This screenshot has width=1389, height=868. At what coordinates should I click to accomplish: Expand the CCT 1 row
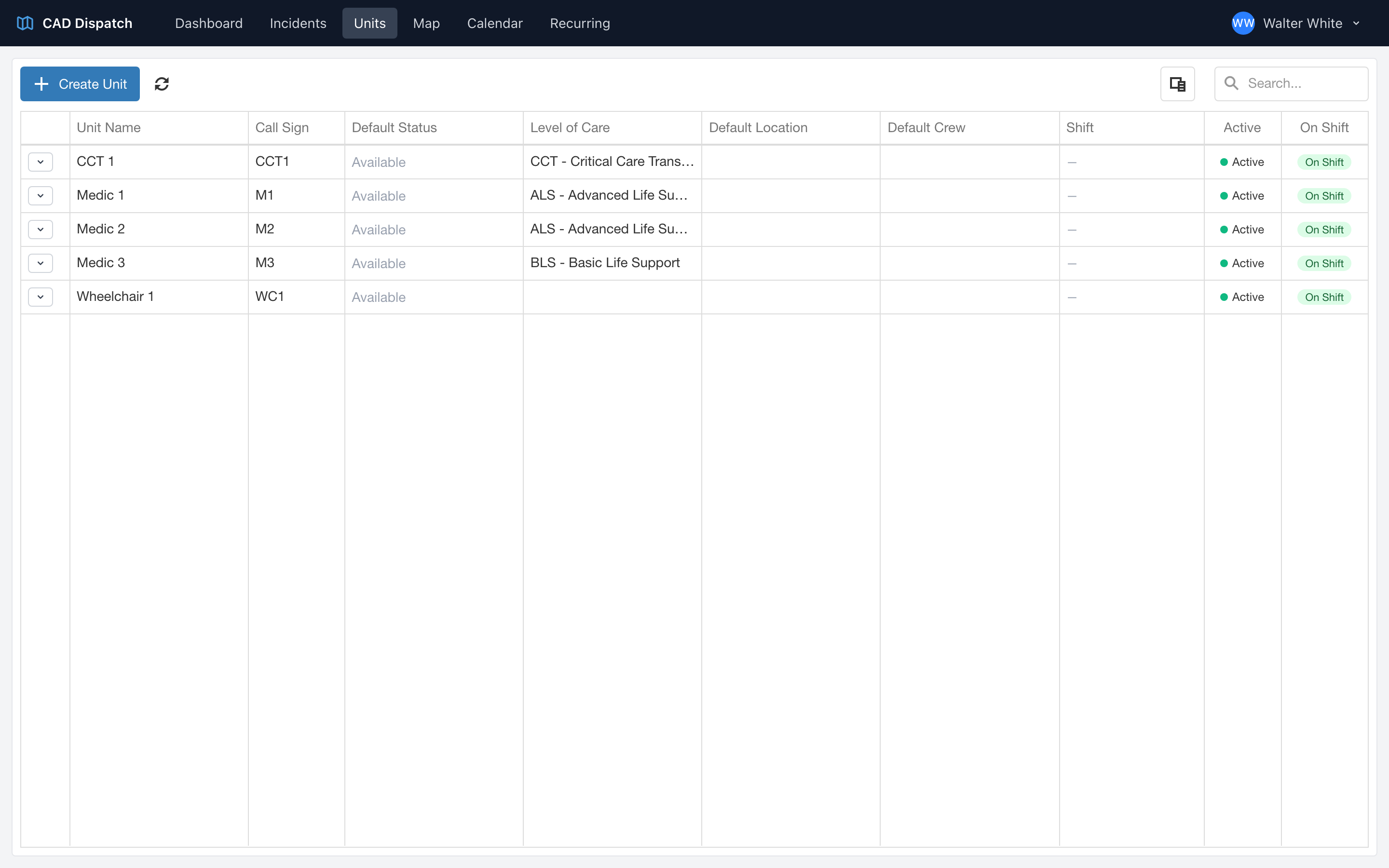[40, 162]
